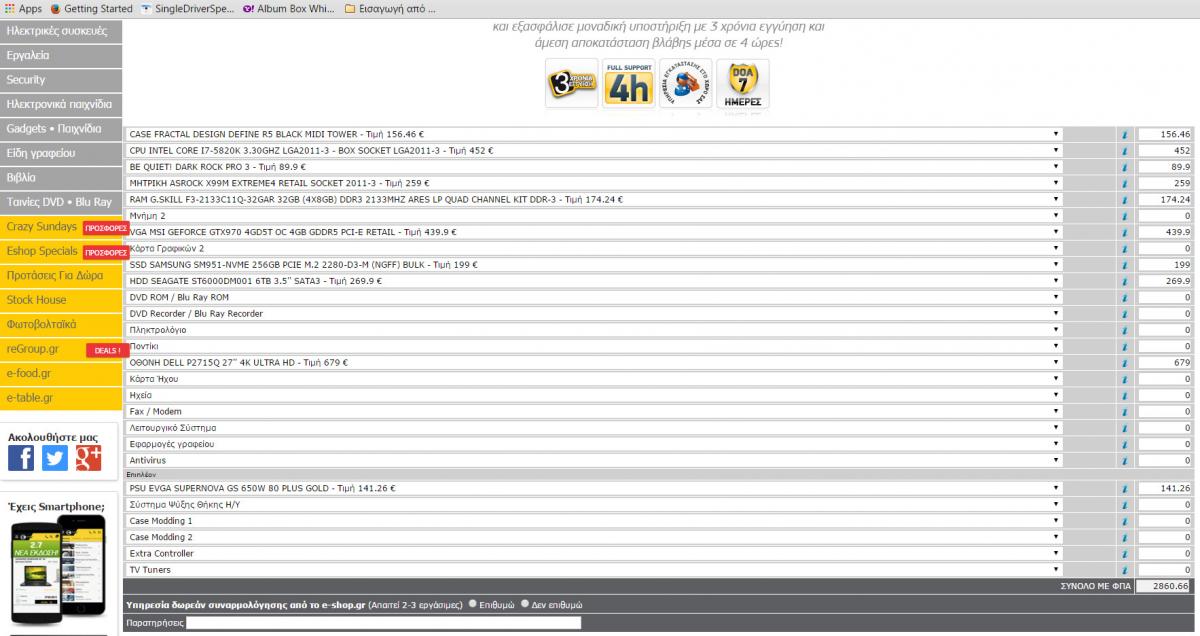
Task: Click info icon for MSI GTX970 VGA row
Action: coord(1124,232)
